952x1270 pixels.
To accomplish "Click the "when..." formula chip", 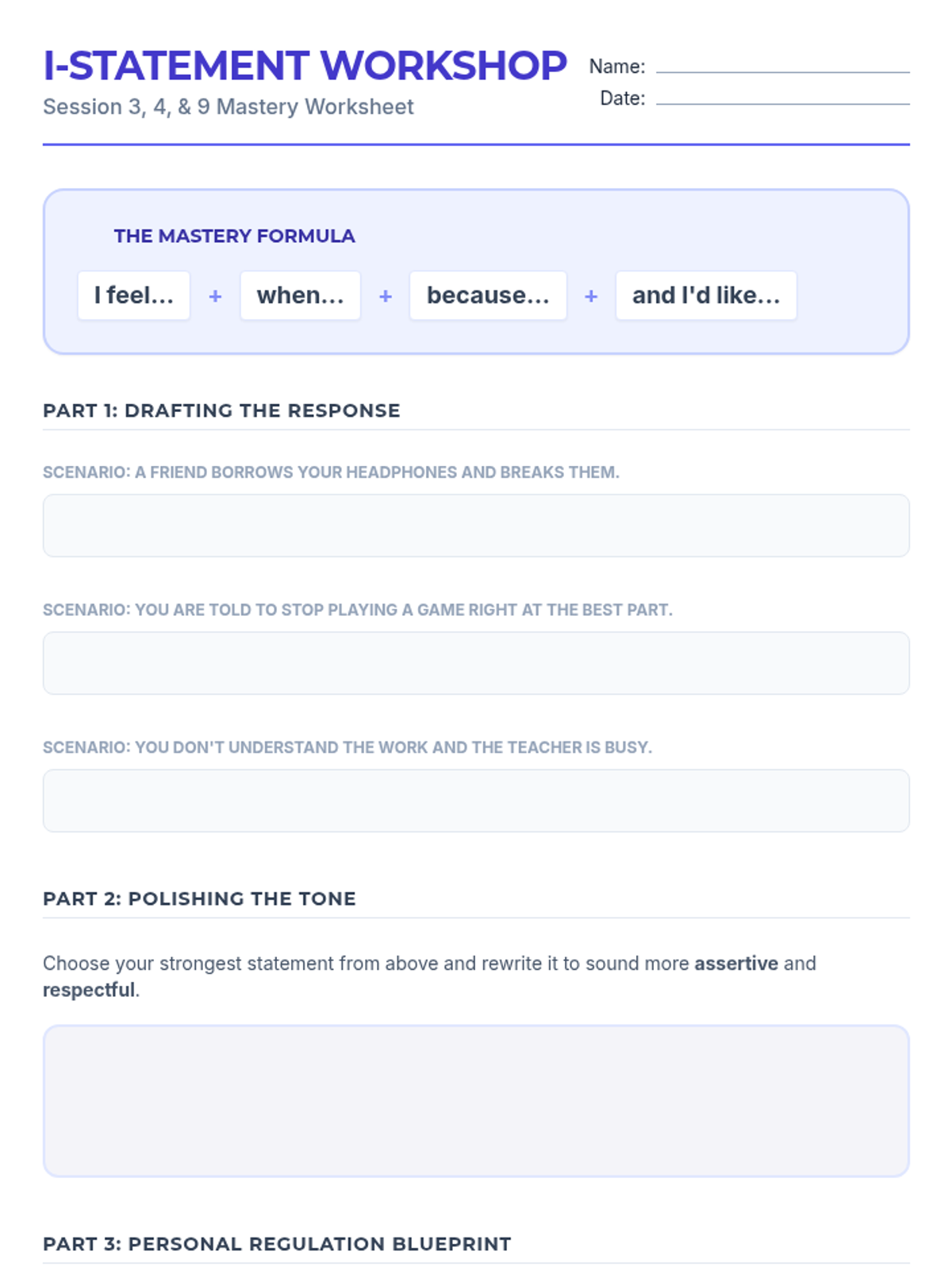I will coord(300,295).
